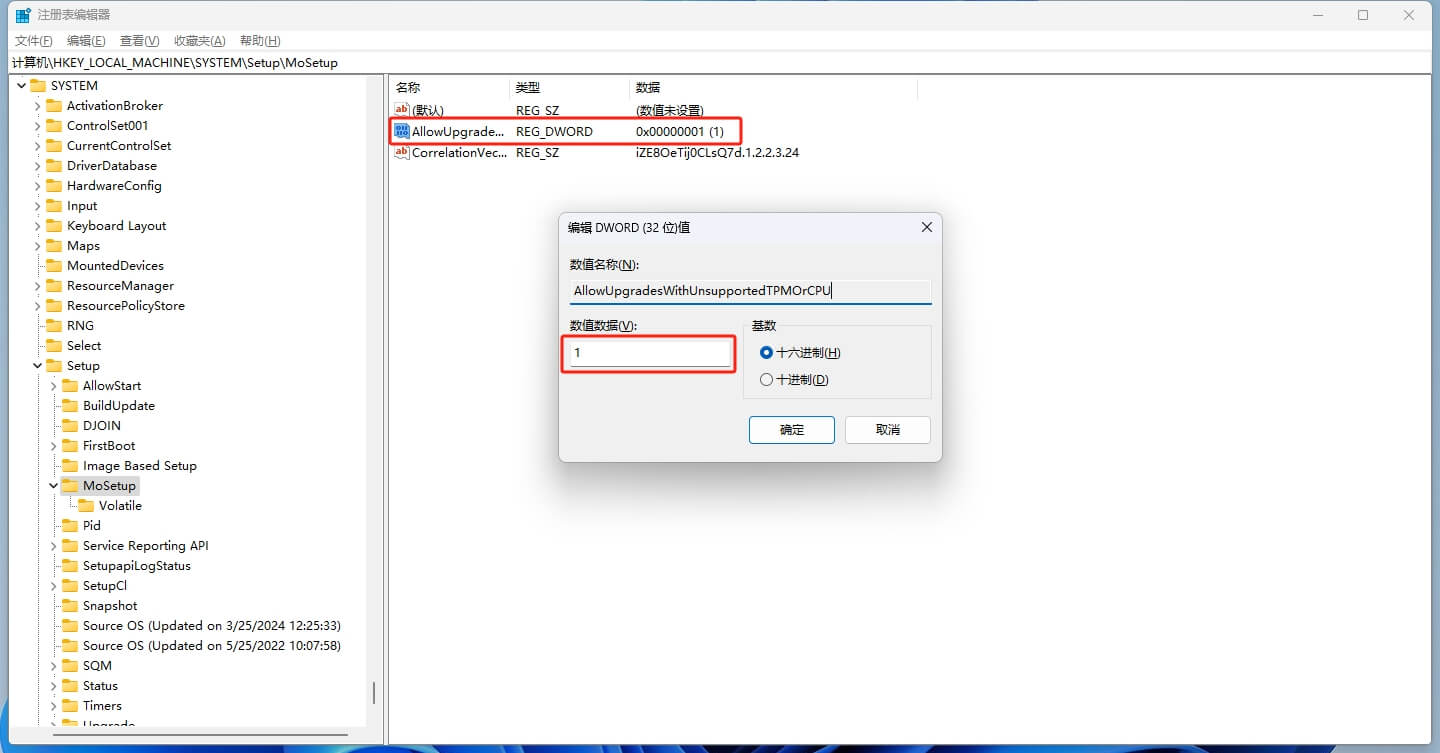This screenshot has height=753, width=1440.
Task: Select the AllowUpgrades DWORD value icon
Action: pos(402,131)
